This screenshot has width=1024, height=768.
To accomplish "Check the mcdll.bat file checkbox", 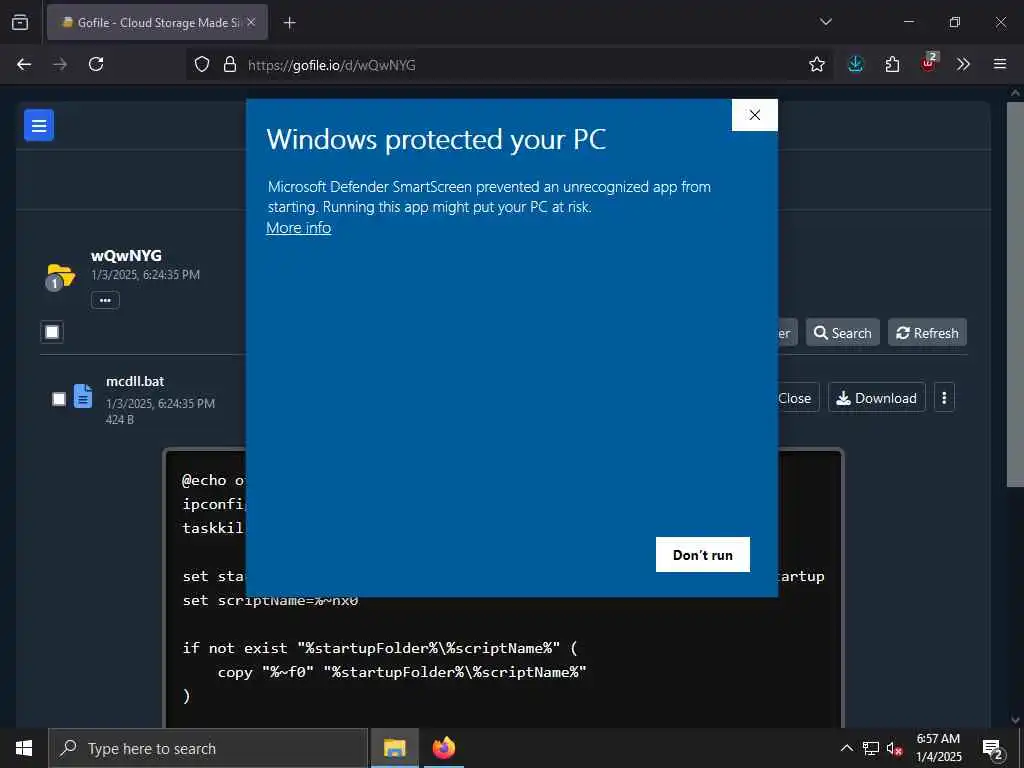I will [x=59, y=399].
